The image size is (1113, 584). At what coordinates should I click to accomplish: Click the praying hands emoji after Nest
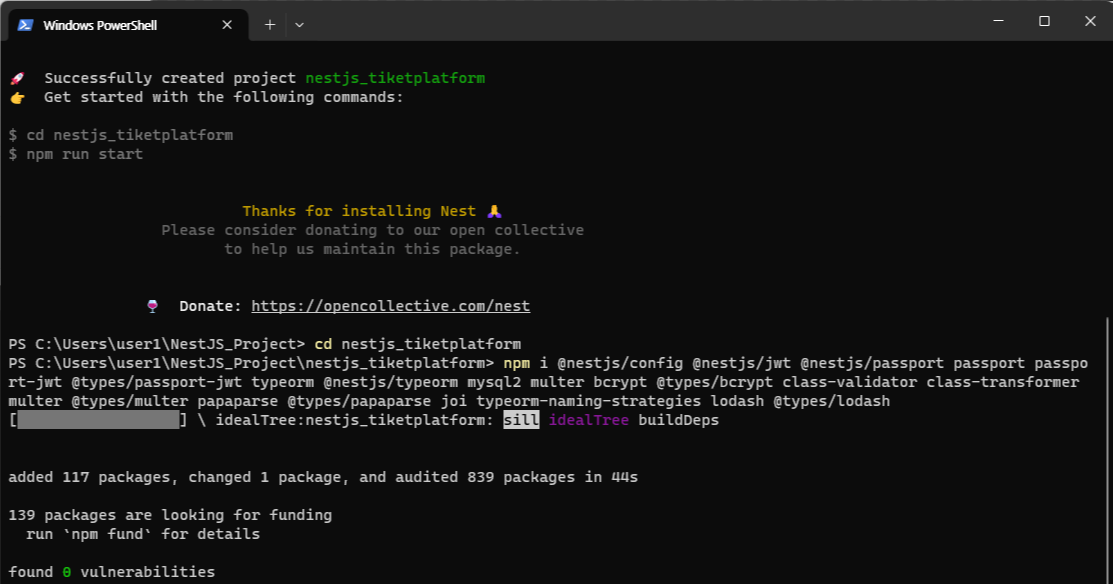coord(495,211)
